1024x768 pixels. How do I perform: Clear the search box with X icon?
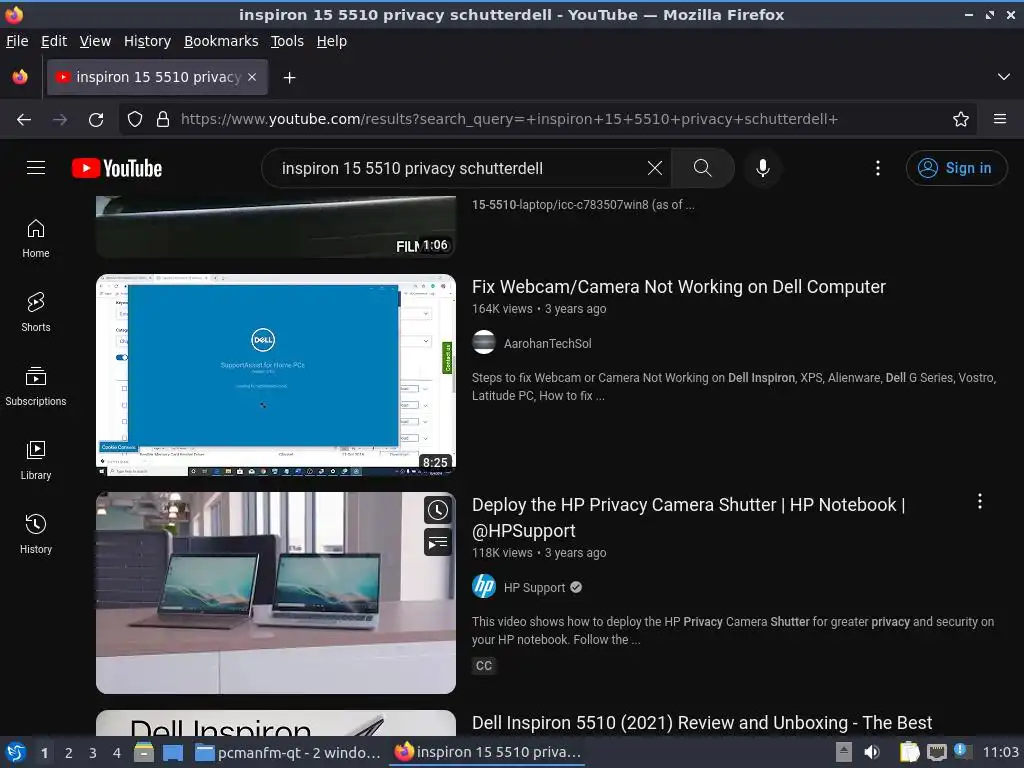click(654, 168)
